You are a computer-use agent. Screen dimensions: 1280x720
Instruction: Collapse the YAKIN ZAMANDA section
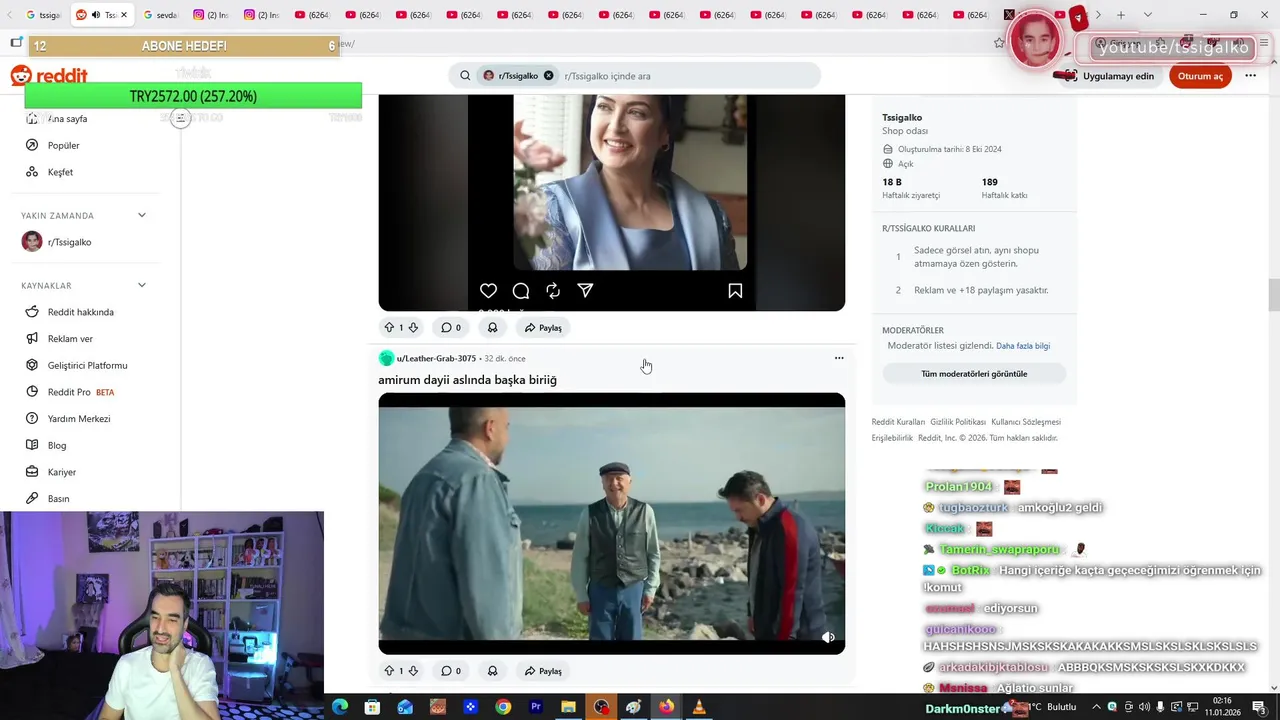141,215
